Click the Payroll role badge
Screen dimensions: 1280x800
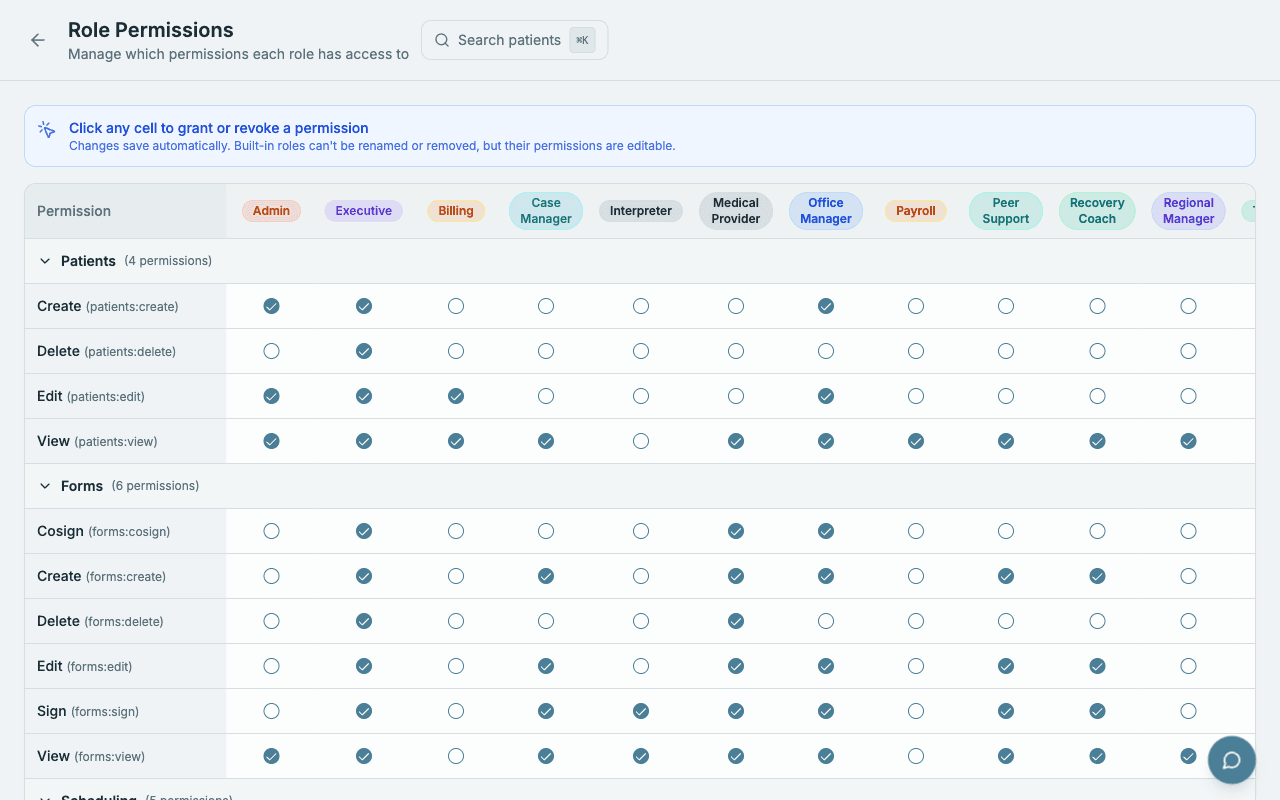pos(916,211)
